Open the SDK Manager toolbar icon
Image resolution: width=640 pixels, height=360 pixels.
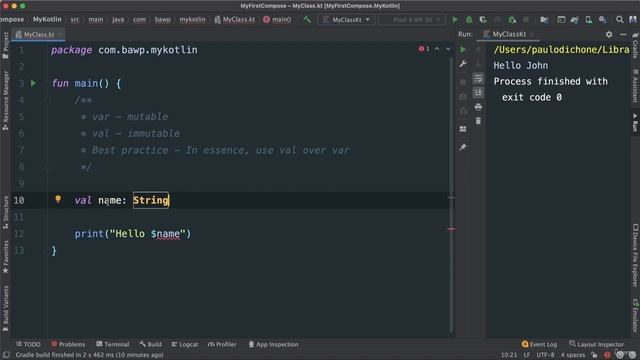(602, 20)
